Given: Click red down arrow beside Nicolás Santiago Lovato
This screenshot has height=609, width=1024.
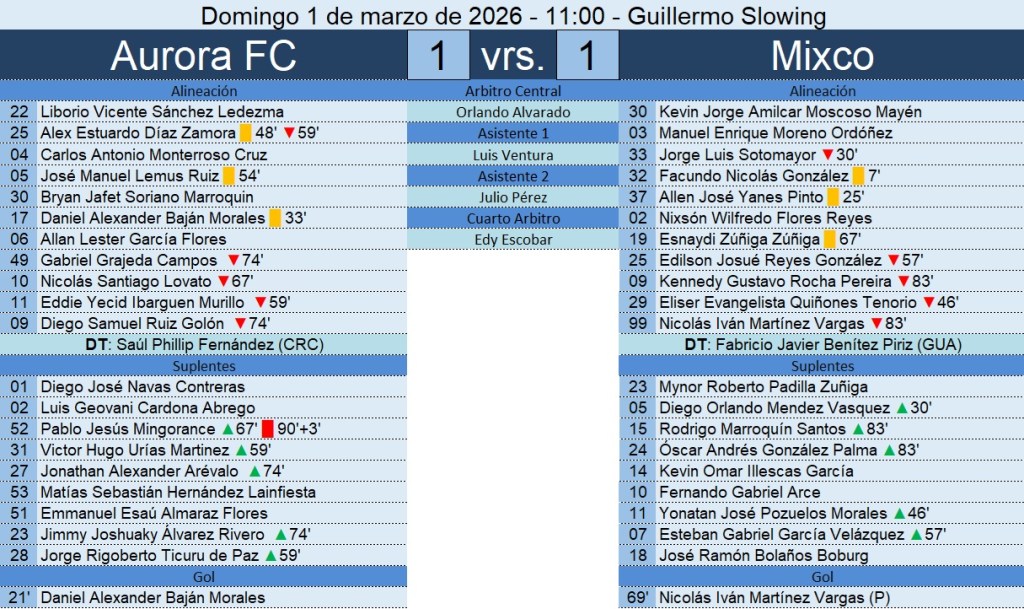Looking at the screenshot, I should (223, 282).
